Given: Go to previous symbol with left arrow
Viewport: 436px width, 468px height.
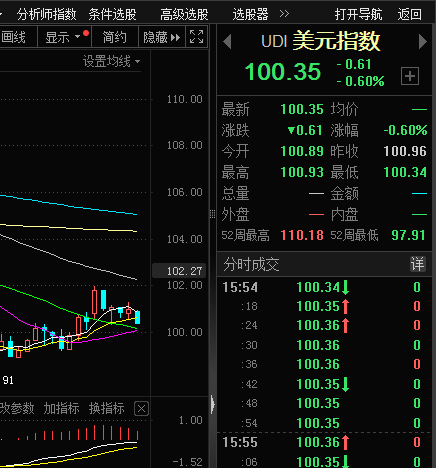Looking at the screenshot, I should [227, 42].
